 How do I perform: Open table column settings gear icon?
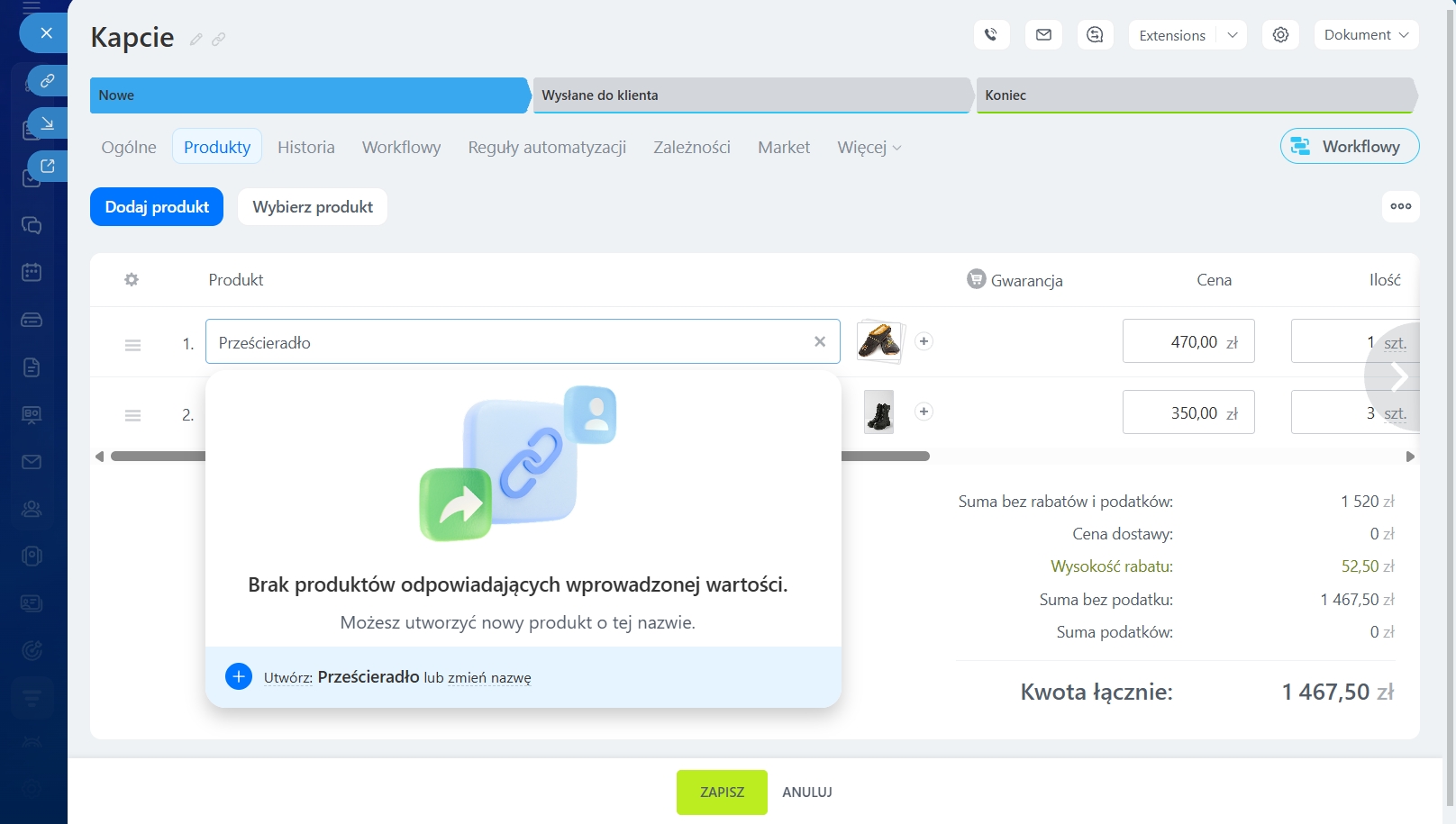pos(132,280)
